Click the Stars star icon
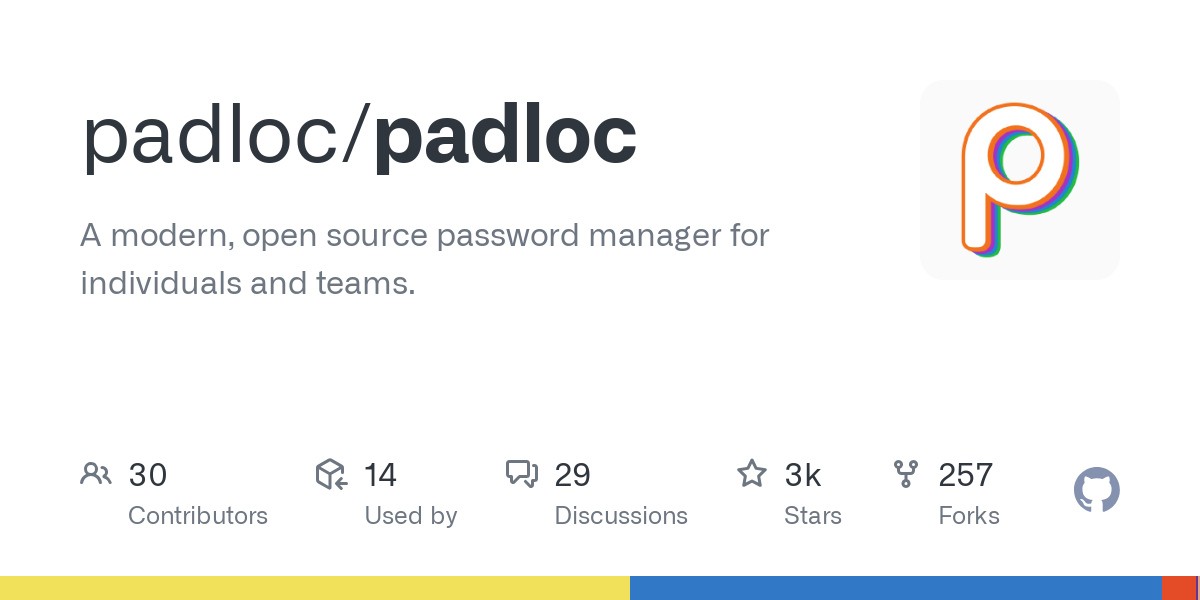1200x600 pixels. point(752,473)
